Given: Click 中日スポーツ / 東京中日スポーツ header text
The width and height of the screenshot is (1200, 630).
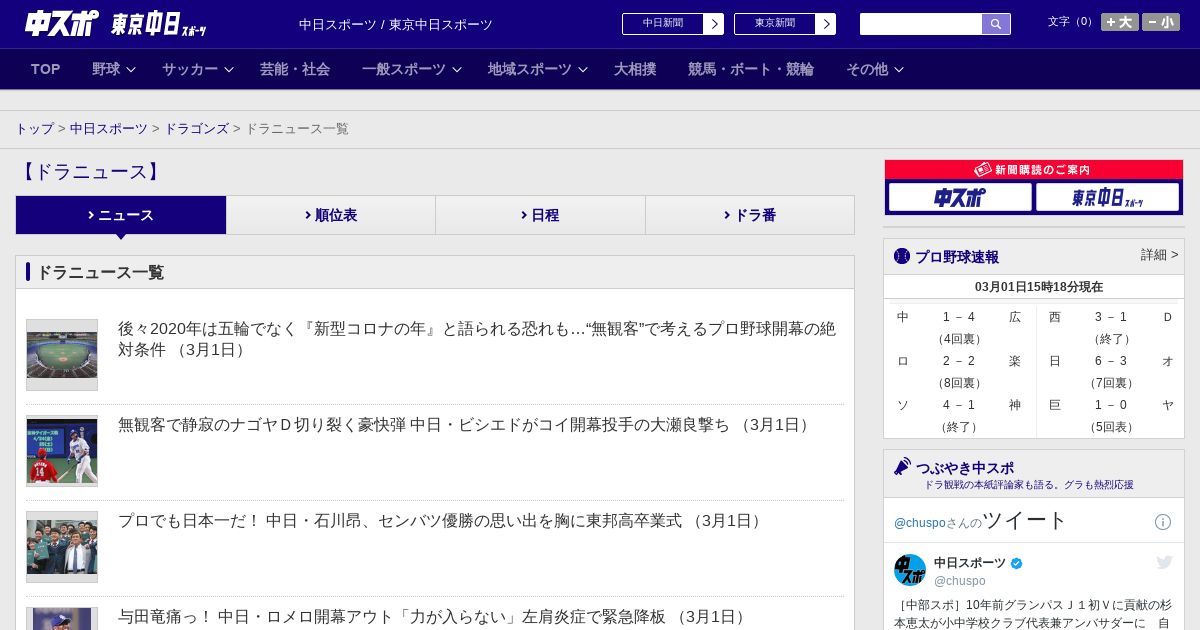Looking at the screenshot, I should pos(396,24).
